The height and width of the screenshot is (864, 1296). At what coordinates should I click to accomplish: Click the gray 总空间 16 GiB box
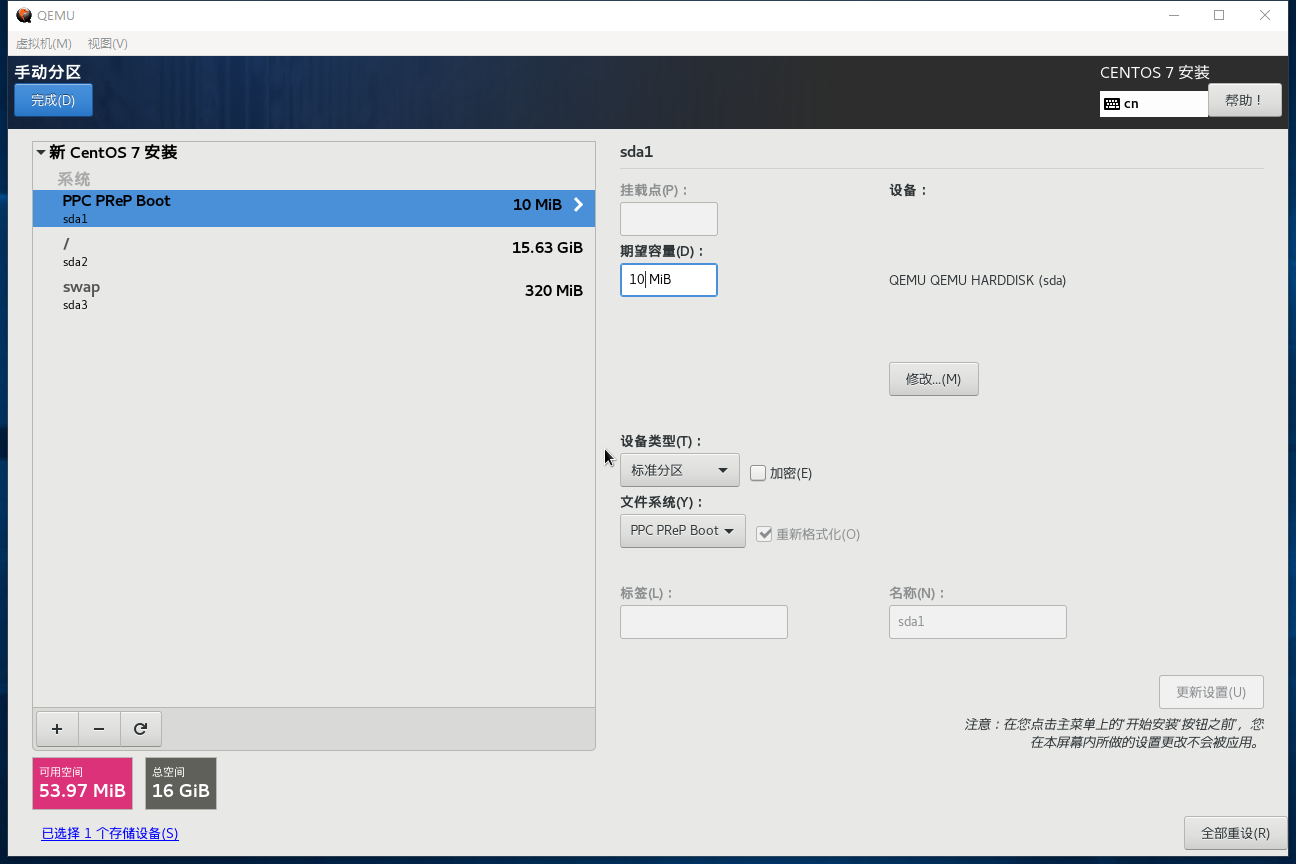coord(181,783)
